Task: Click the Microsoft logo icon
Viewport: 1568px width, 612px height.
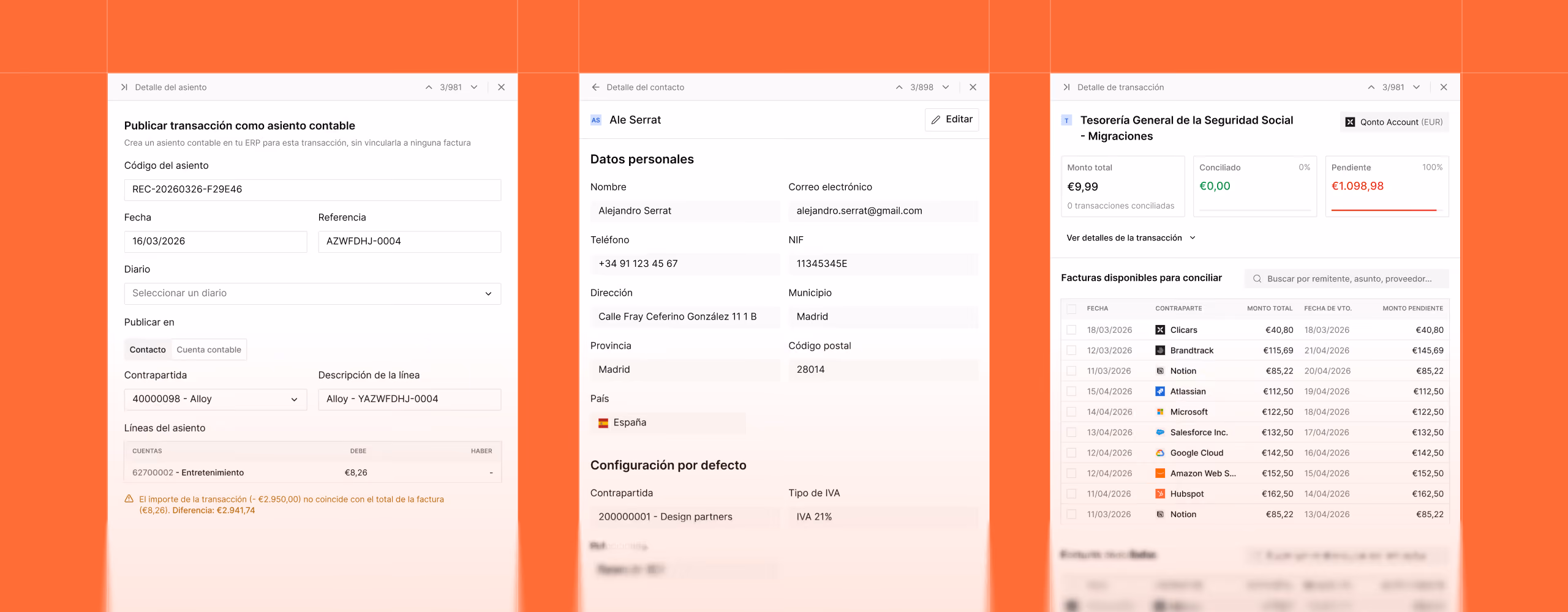Action: point(1160,412)
